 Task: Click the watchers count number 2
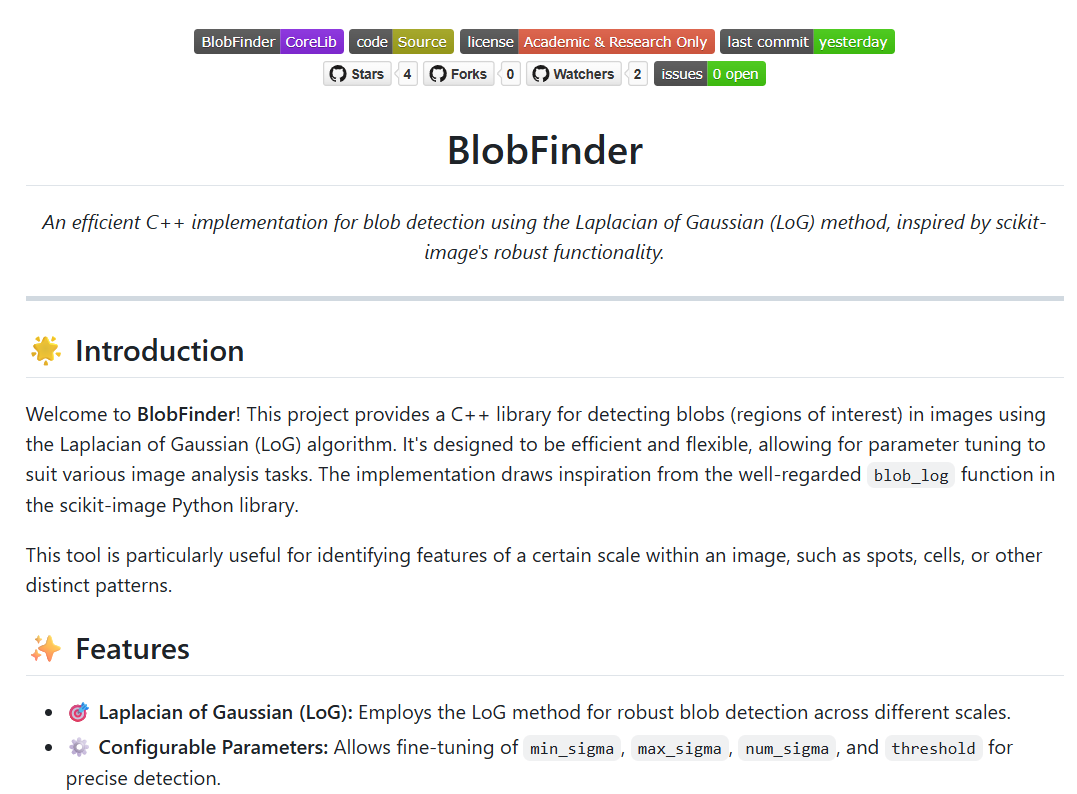point(637,74)
